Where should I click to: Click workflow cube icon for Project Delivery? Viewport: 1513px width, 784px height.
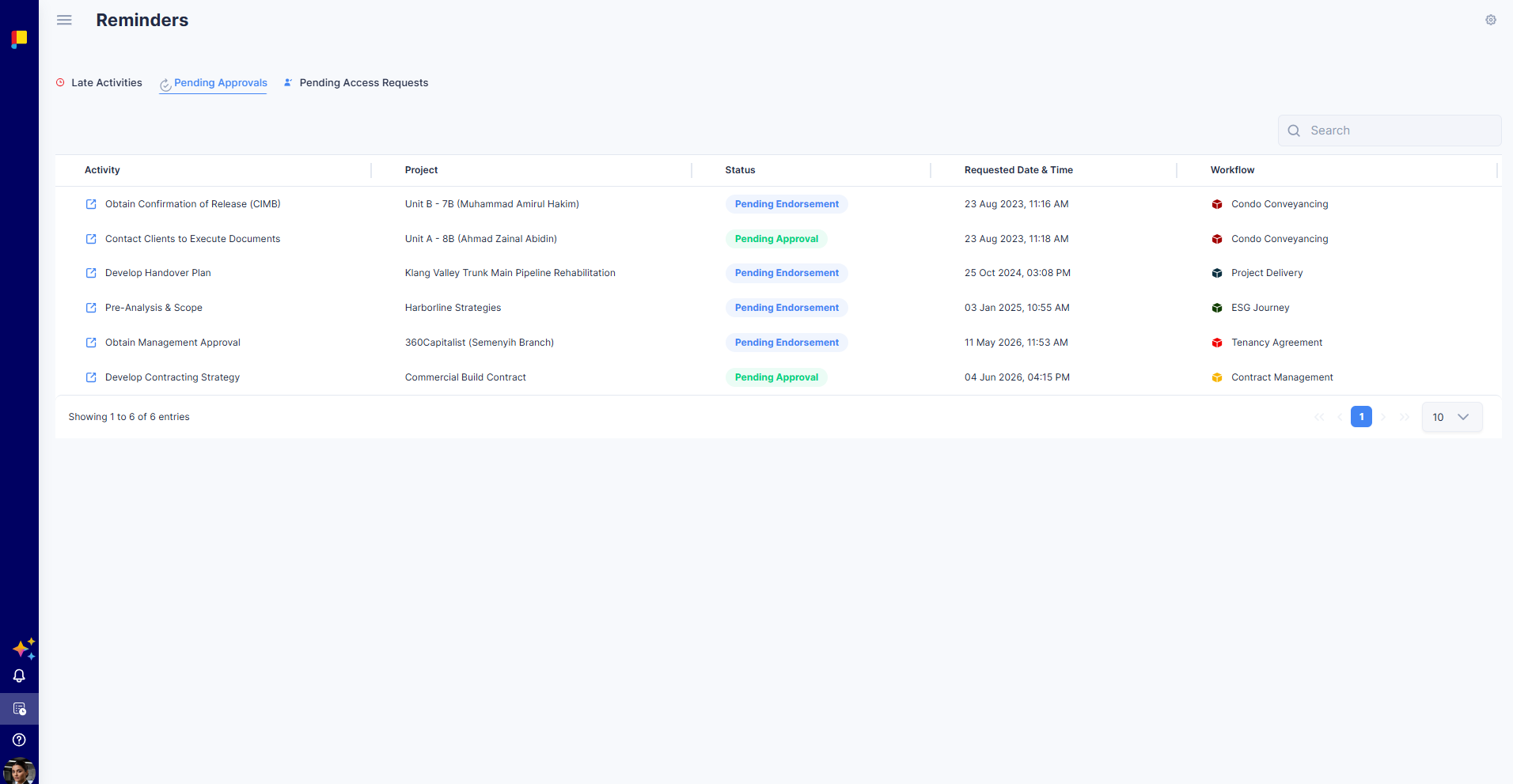click(1217, 273)
